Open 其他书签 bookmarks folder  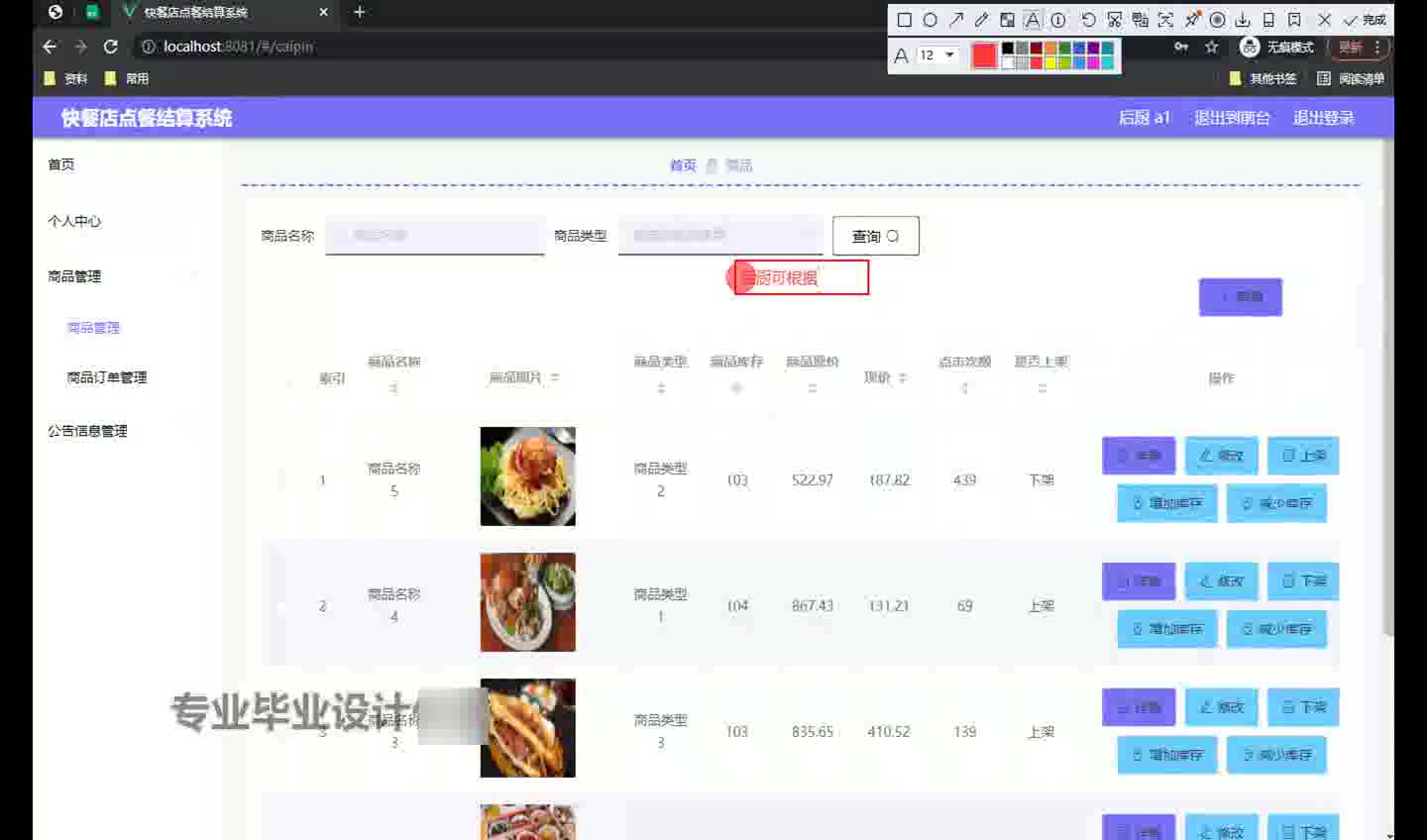(1262, 78)
